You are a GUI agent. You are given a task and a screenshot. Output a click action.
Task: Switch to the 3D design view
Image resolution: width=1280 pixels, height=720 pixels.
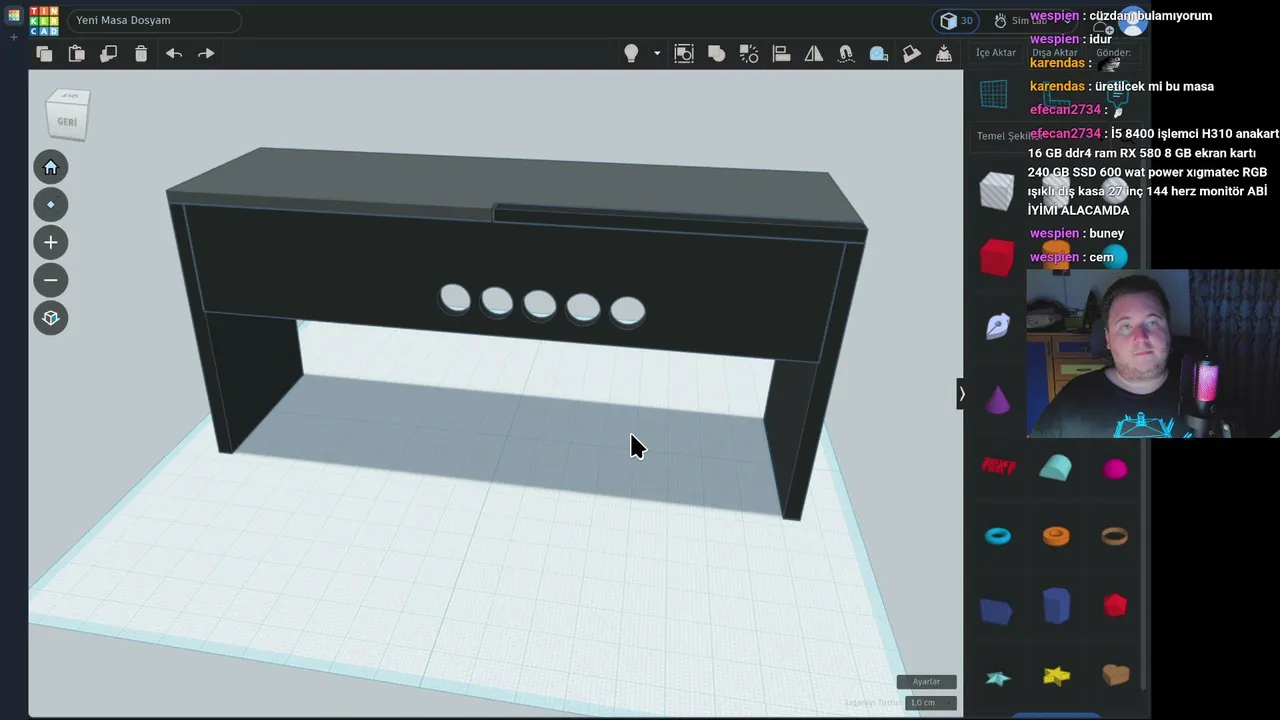pos(956,21)
